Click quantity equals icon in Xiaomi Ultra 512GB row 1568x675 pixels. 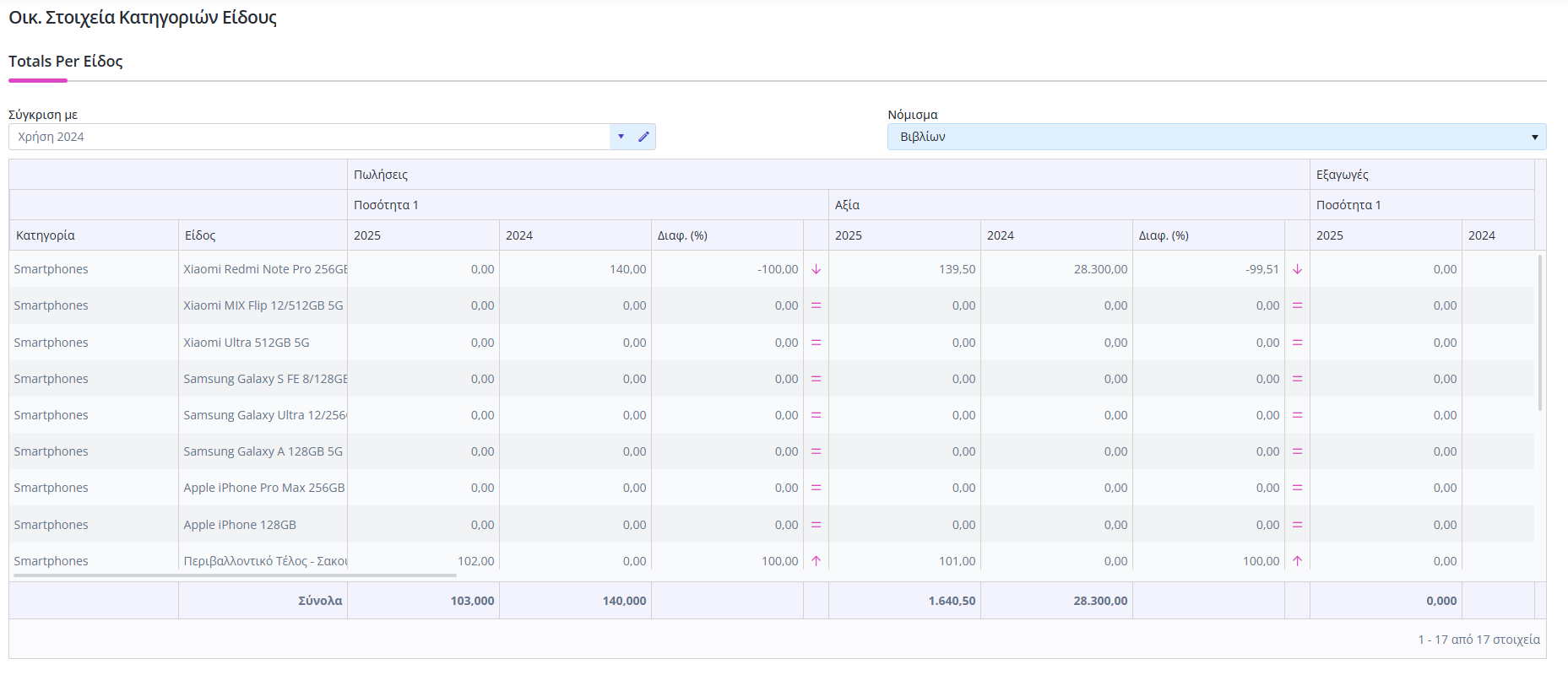(816, 343)
